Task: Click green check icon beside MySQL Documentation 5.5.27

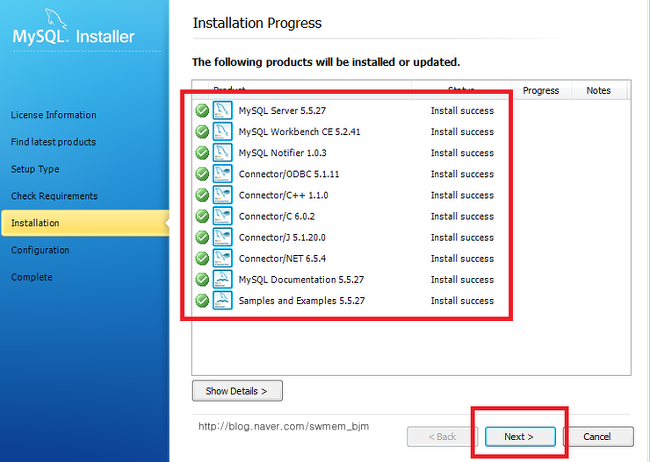Action: pyautogui.click(x=202, y=280)
